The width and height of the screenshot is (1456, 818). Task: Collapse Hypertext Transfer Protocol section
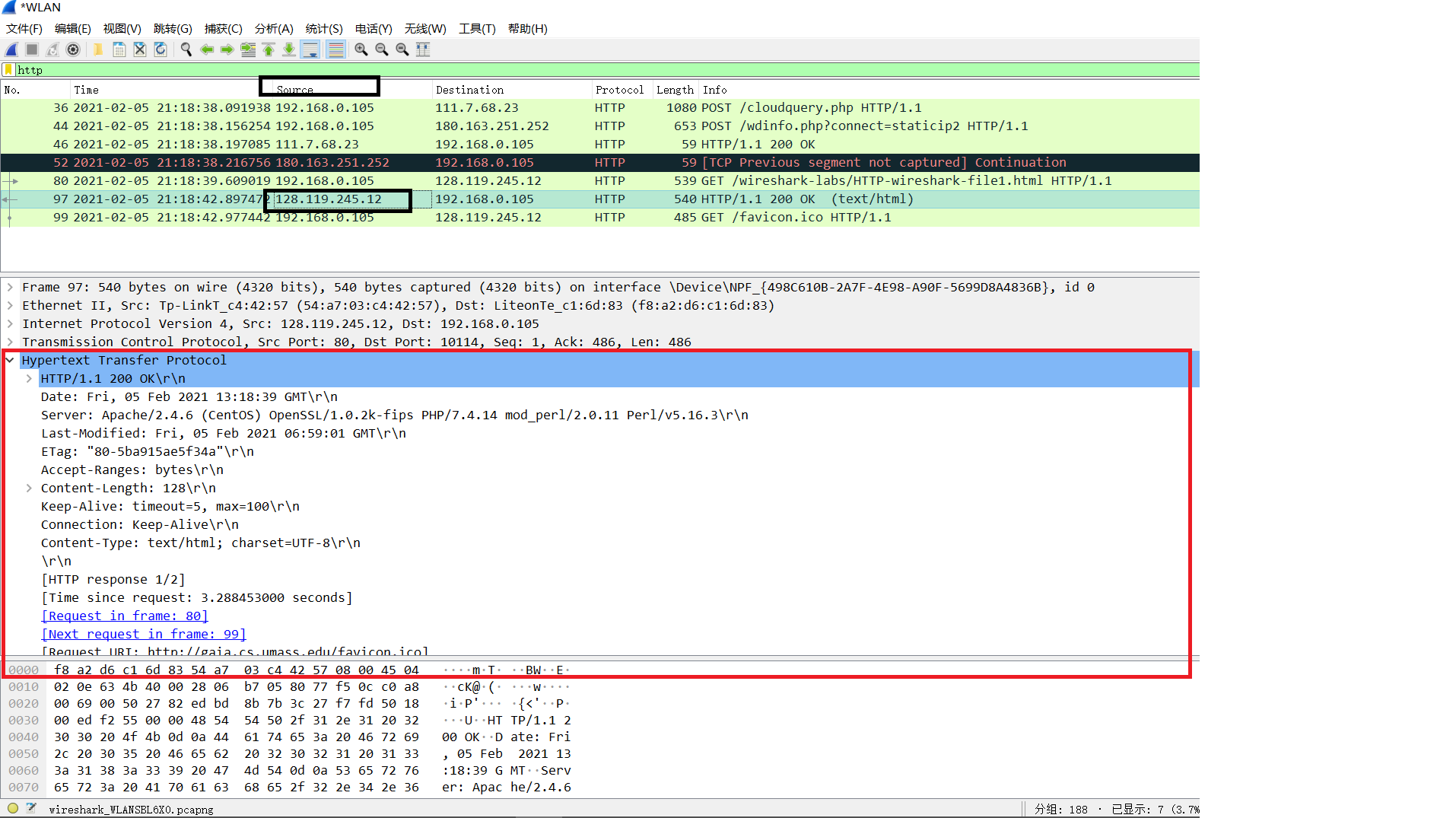(10, 361)
